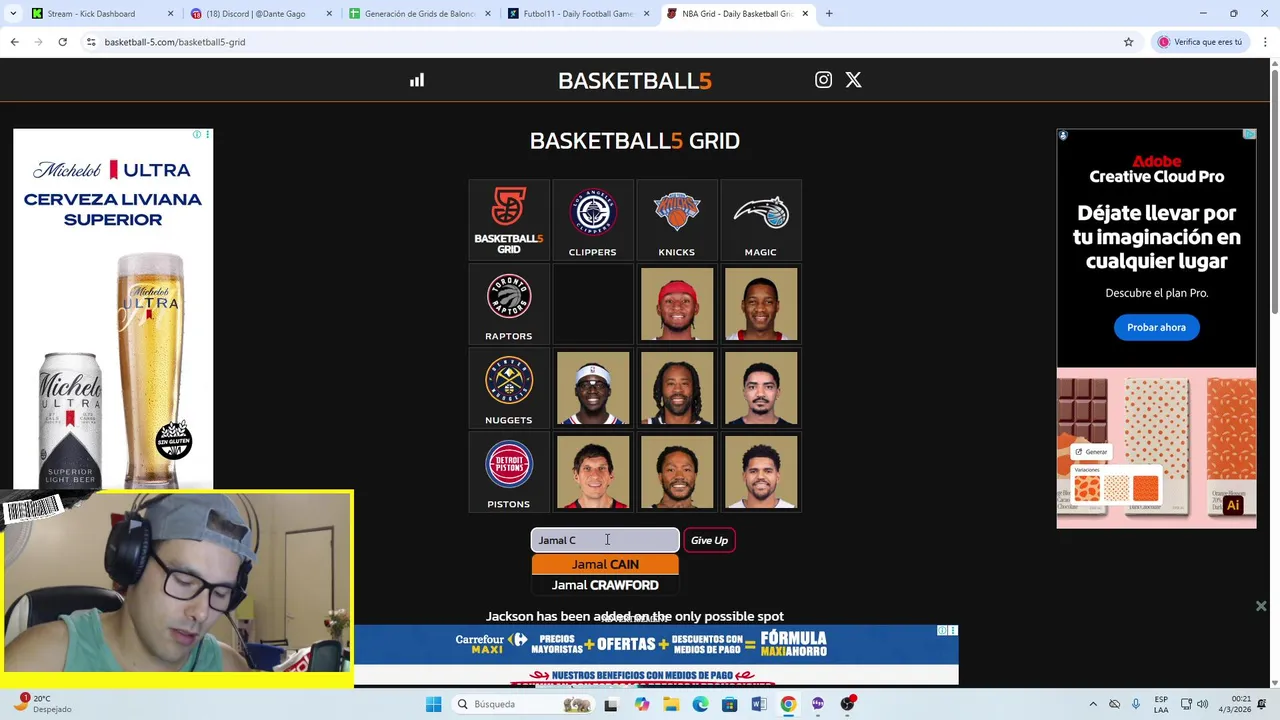Screen dimensions: 1280x720
Task: Open a new browser tab
Action: click(x=829, y=14)
